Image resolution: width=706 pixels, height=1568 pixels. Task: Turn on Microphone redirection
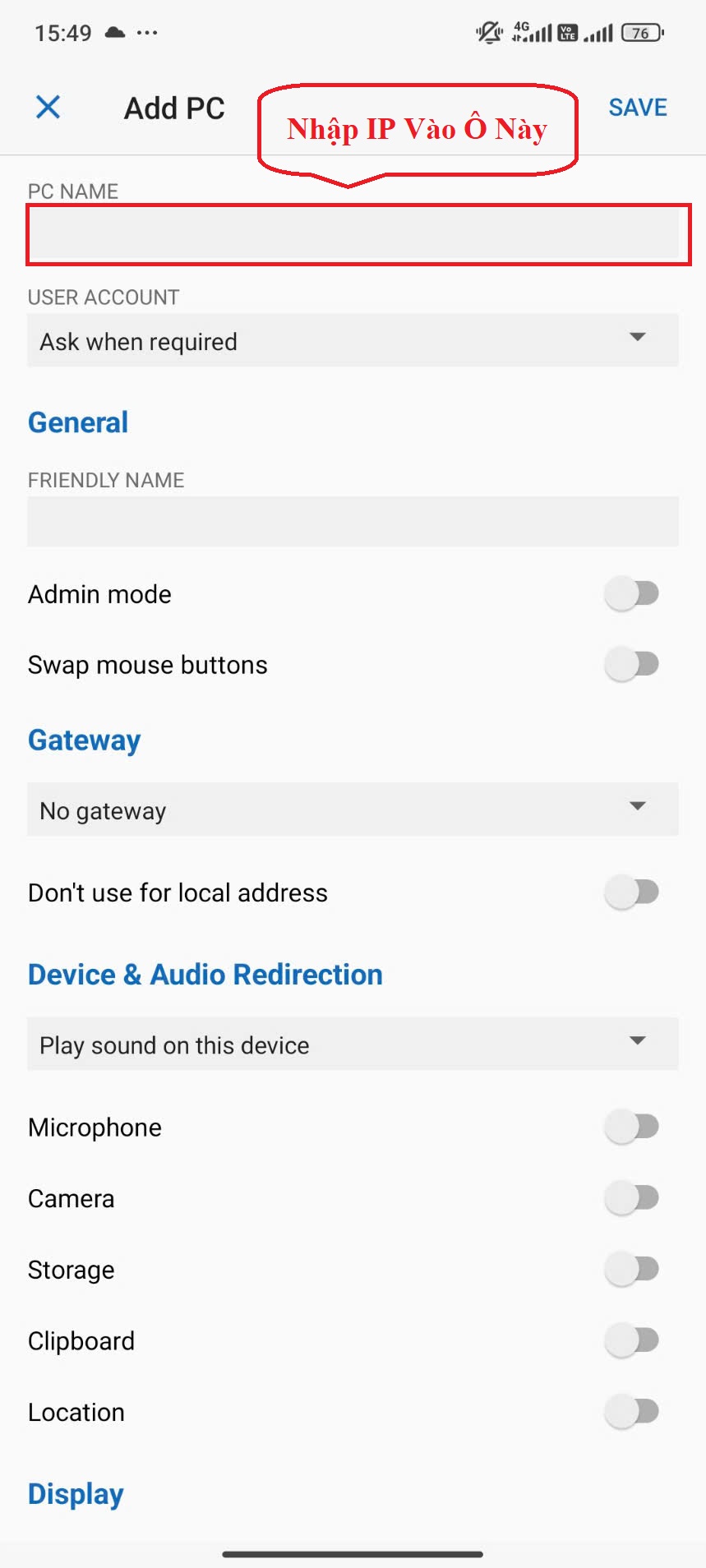coord(632,1127)
